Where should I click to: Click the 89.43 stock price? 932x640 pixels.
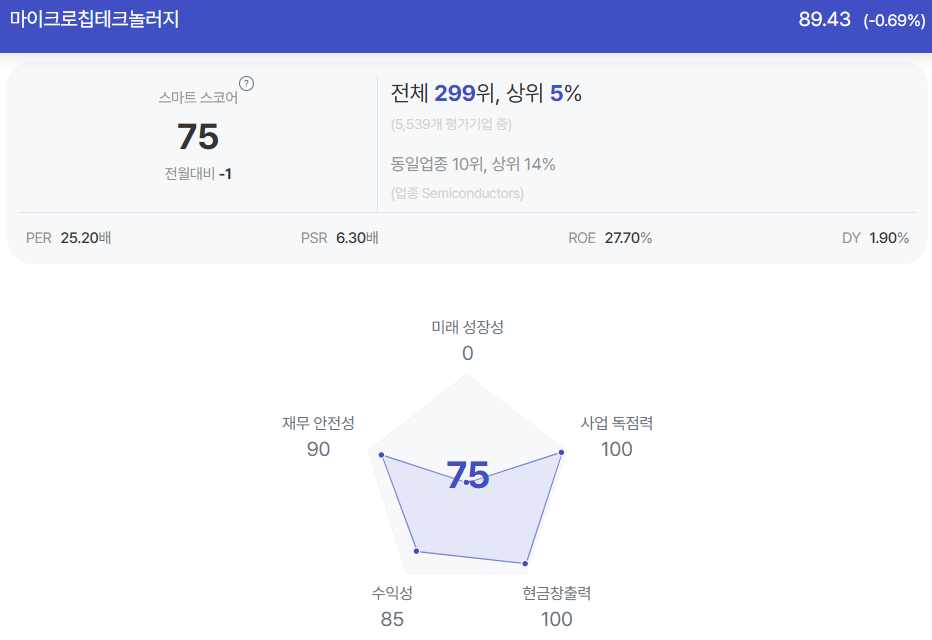pos(824,19)
